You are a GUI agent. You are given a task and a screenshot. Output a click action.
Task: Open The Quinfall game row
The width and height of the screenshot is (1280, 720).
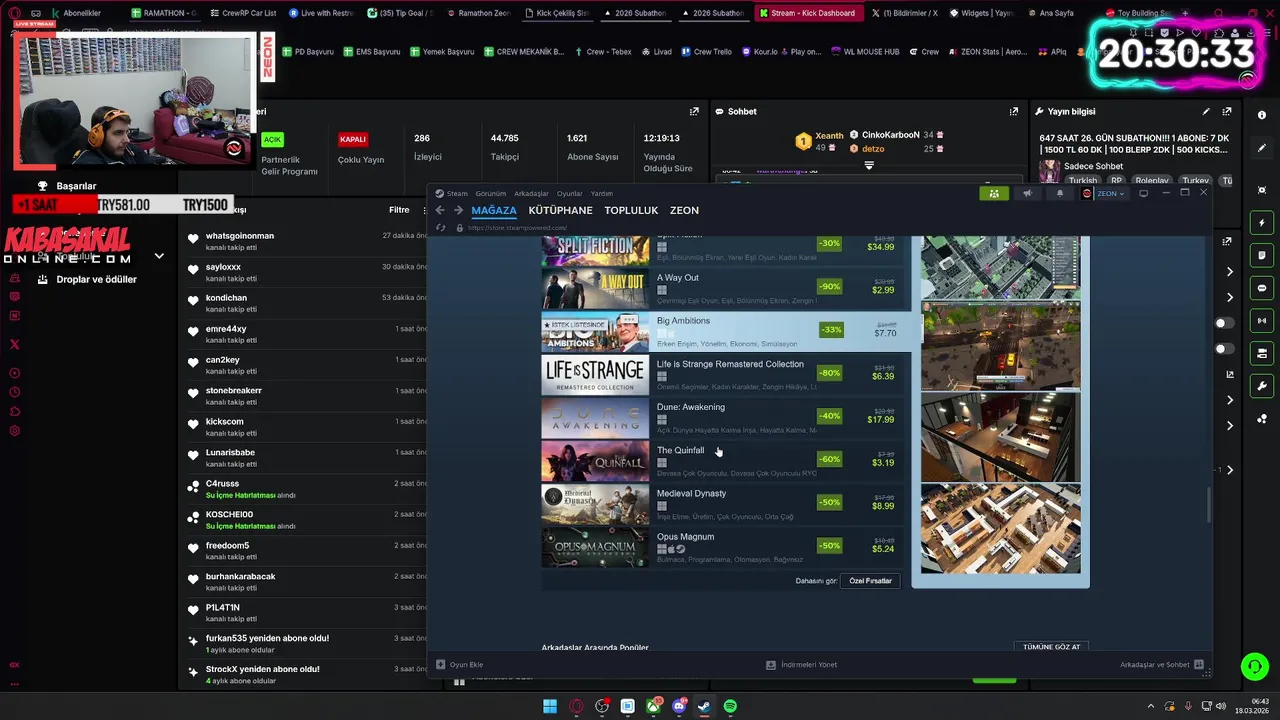(x=724, y=462)
